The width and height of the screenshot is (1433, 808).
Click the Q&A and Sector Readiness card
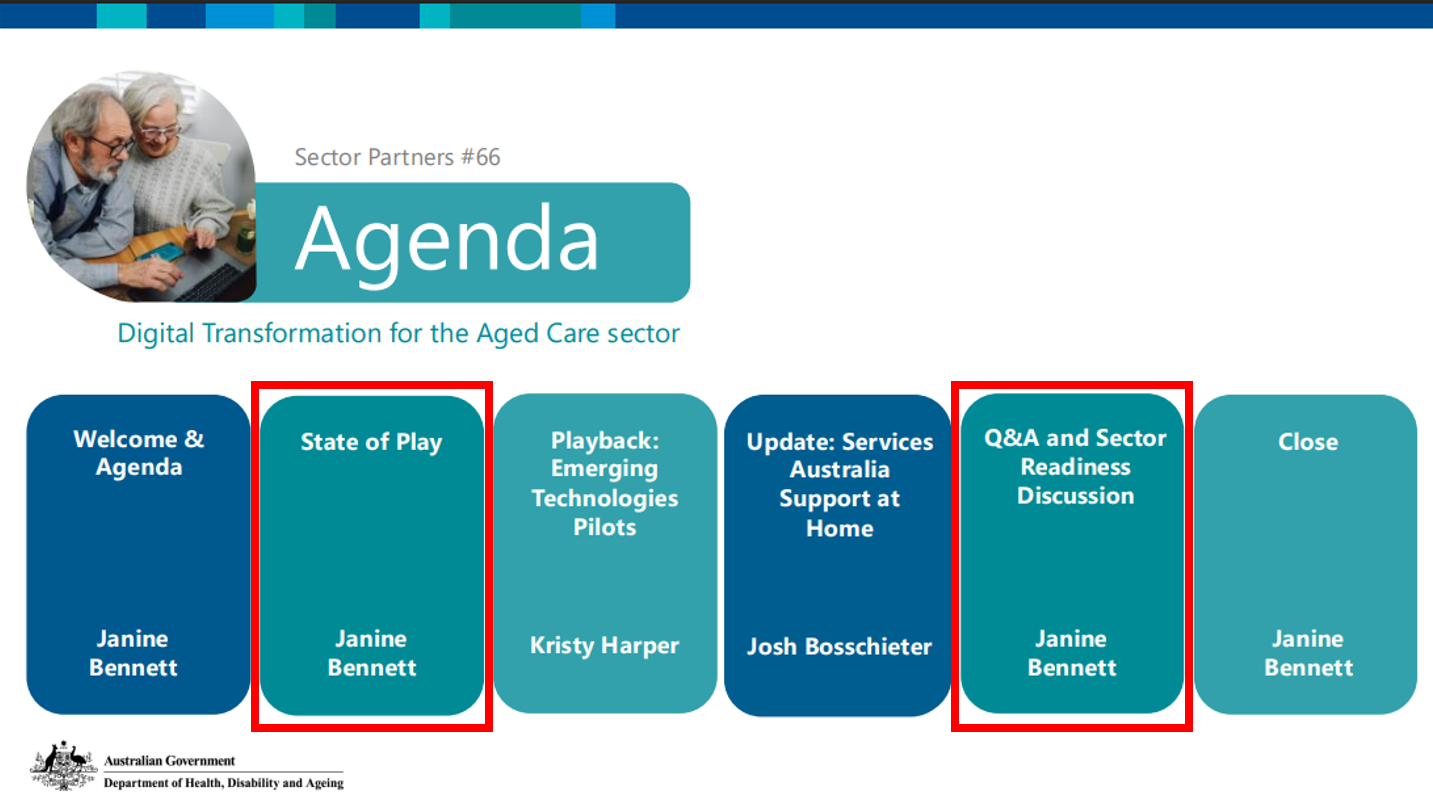point(1072,553)
